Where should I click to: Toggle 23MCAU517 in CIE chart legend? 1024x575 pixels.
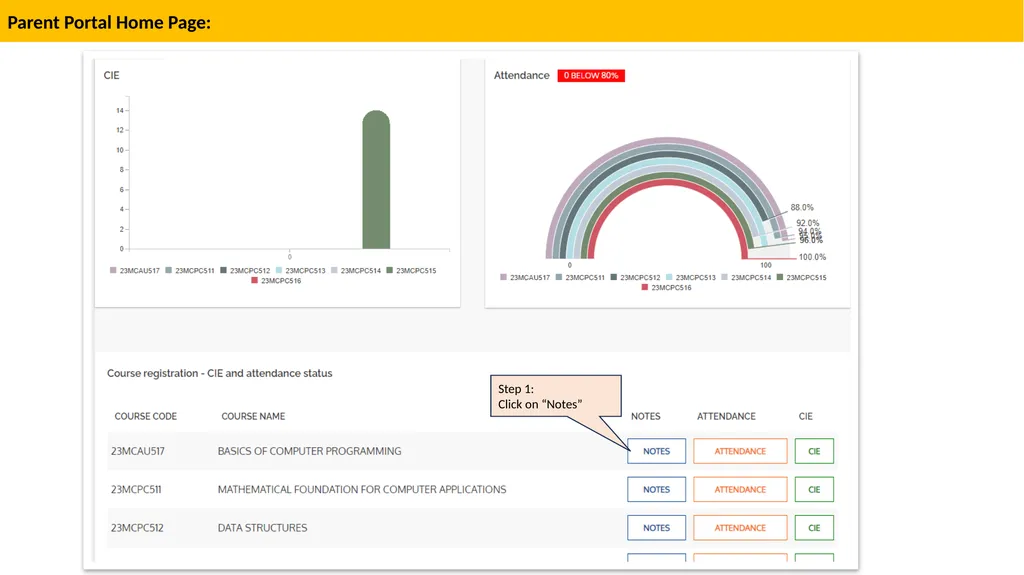[x=135, y=271]
